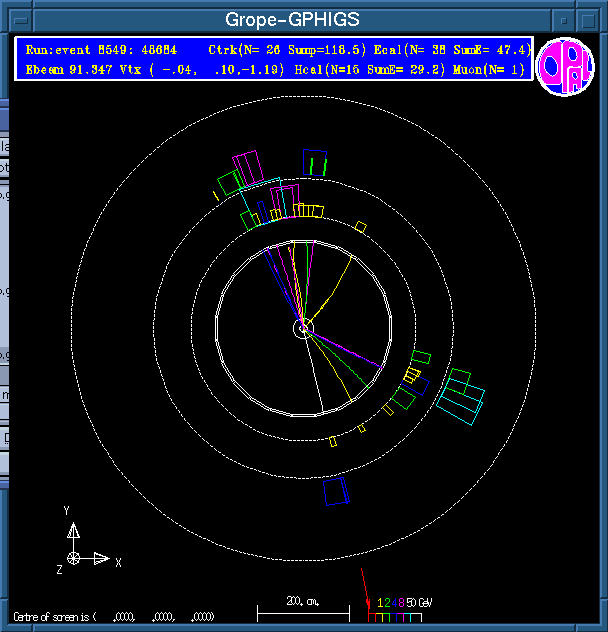Screen dimensions: 608x632
Task: Click the beam pipe circle at detector center
Action: (303, 329)
